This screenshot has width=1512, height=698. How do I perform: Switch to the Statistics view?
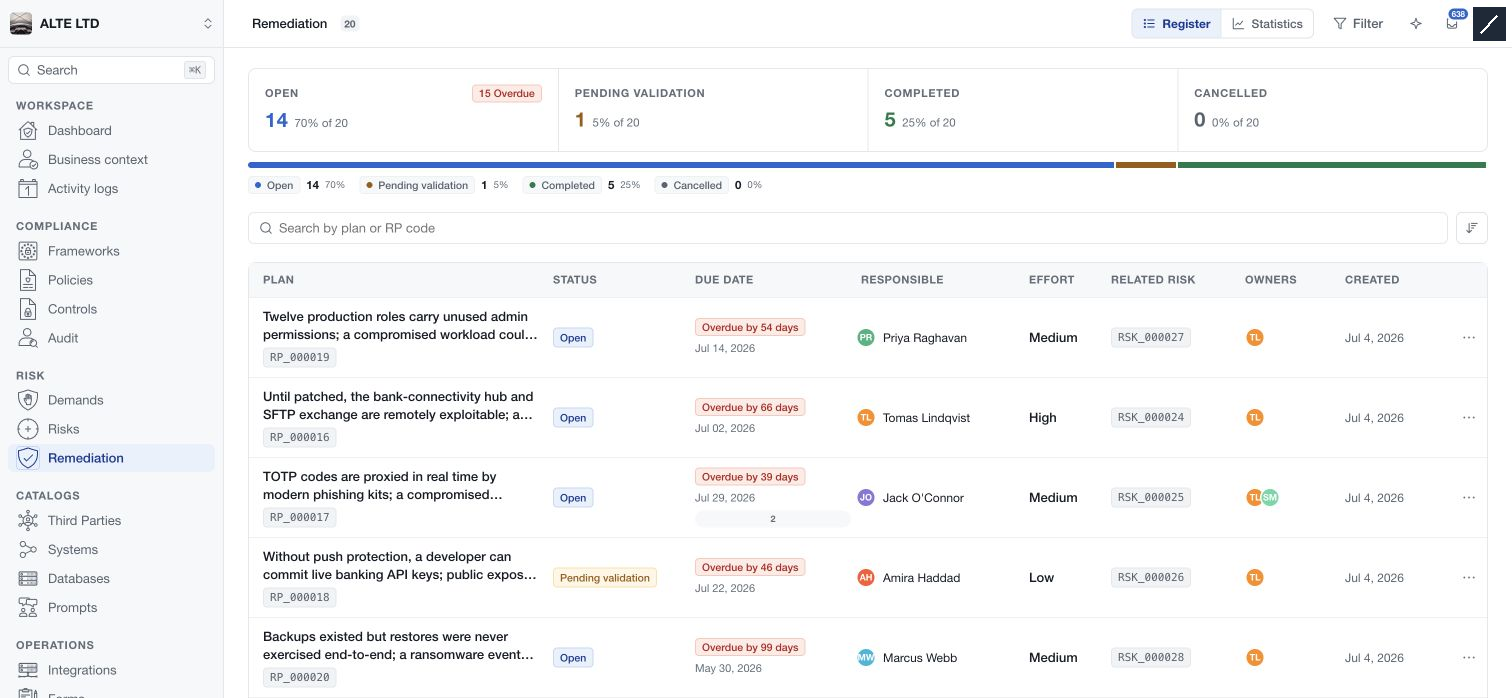pos(1267,24)
